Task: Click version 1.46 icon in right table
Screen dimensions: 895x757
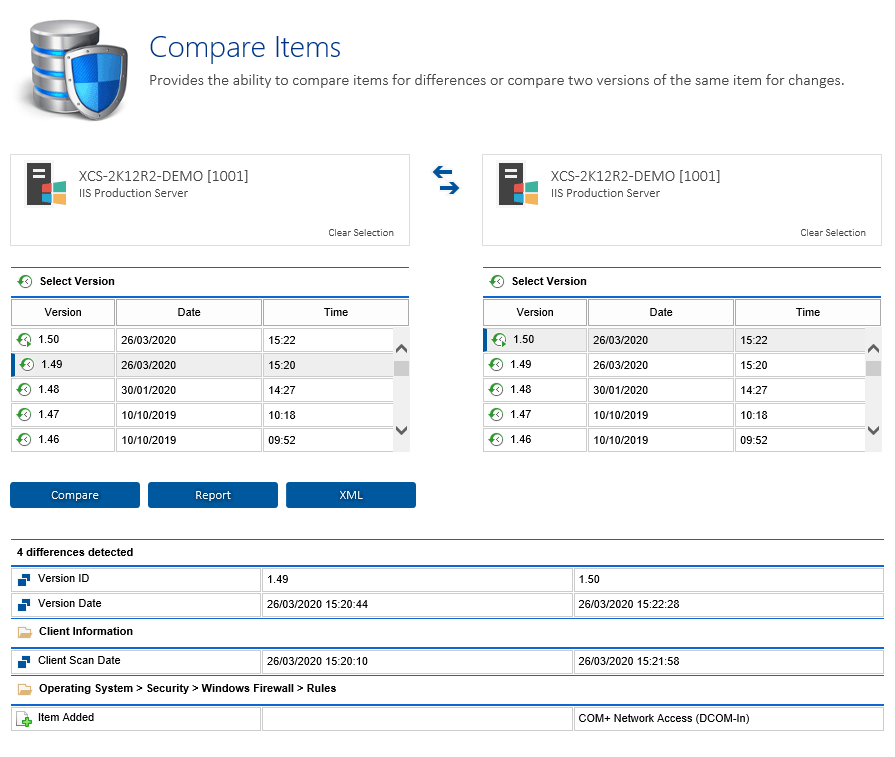Action: 496,440
